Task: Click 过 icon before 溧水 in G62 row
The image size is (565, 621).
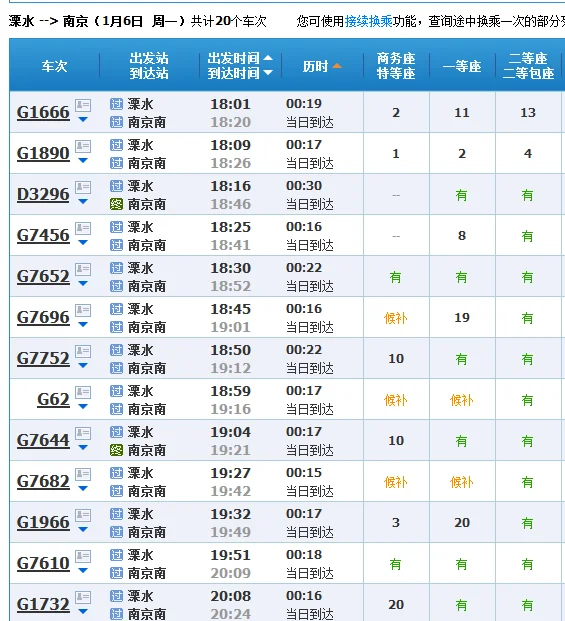Action: (x=116, y=391)
